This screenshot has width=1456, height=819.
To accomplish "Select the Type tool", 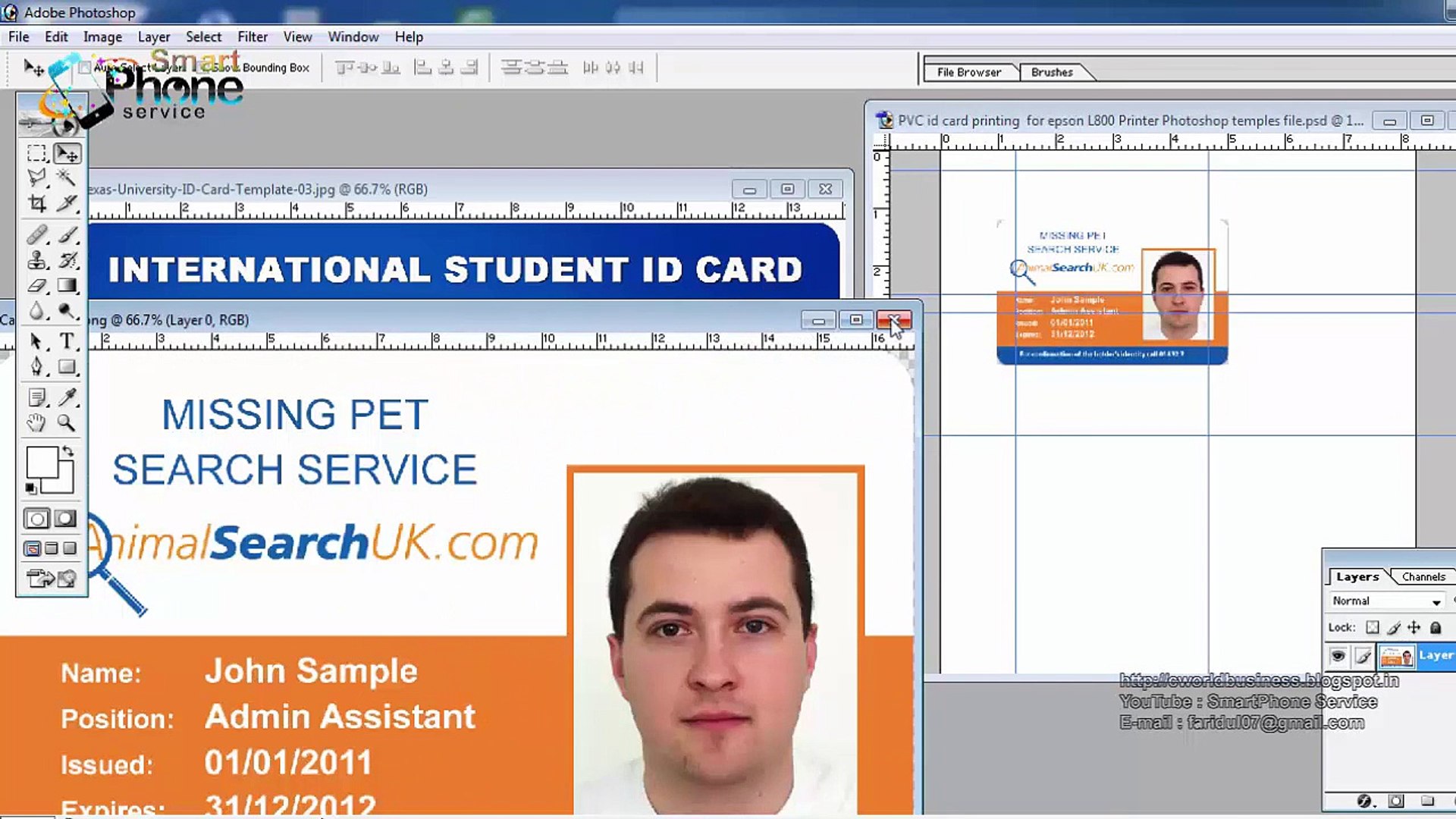I will click(67, 341).
